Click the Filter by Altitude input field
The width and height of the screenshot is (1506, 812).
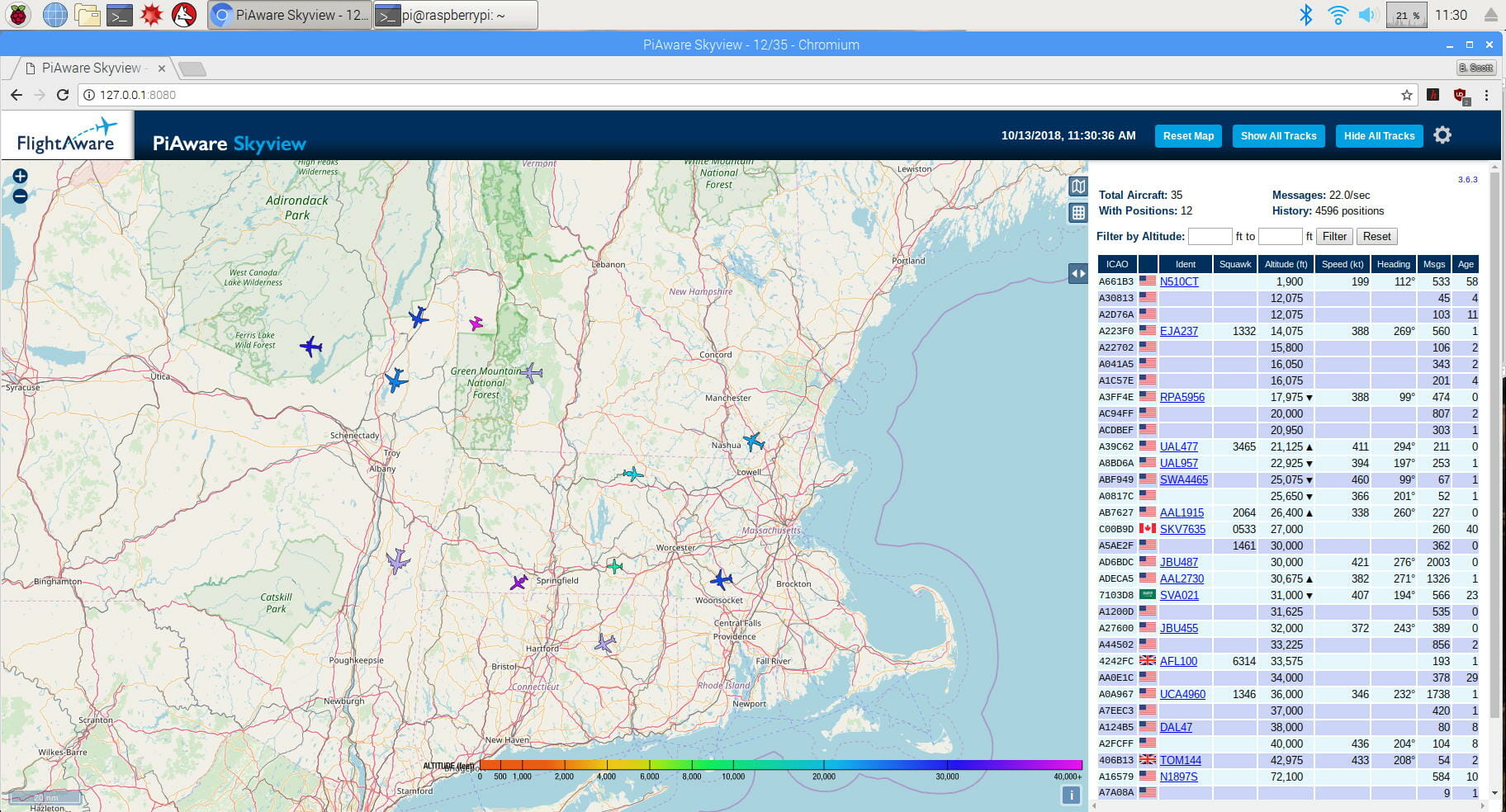pos(1210,236)
